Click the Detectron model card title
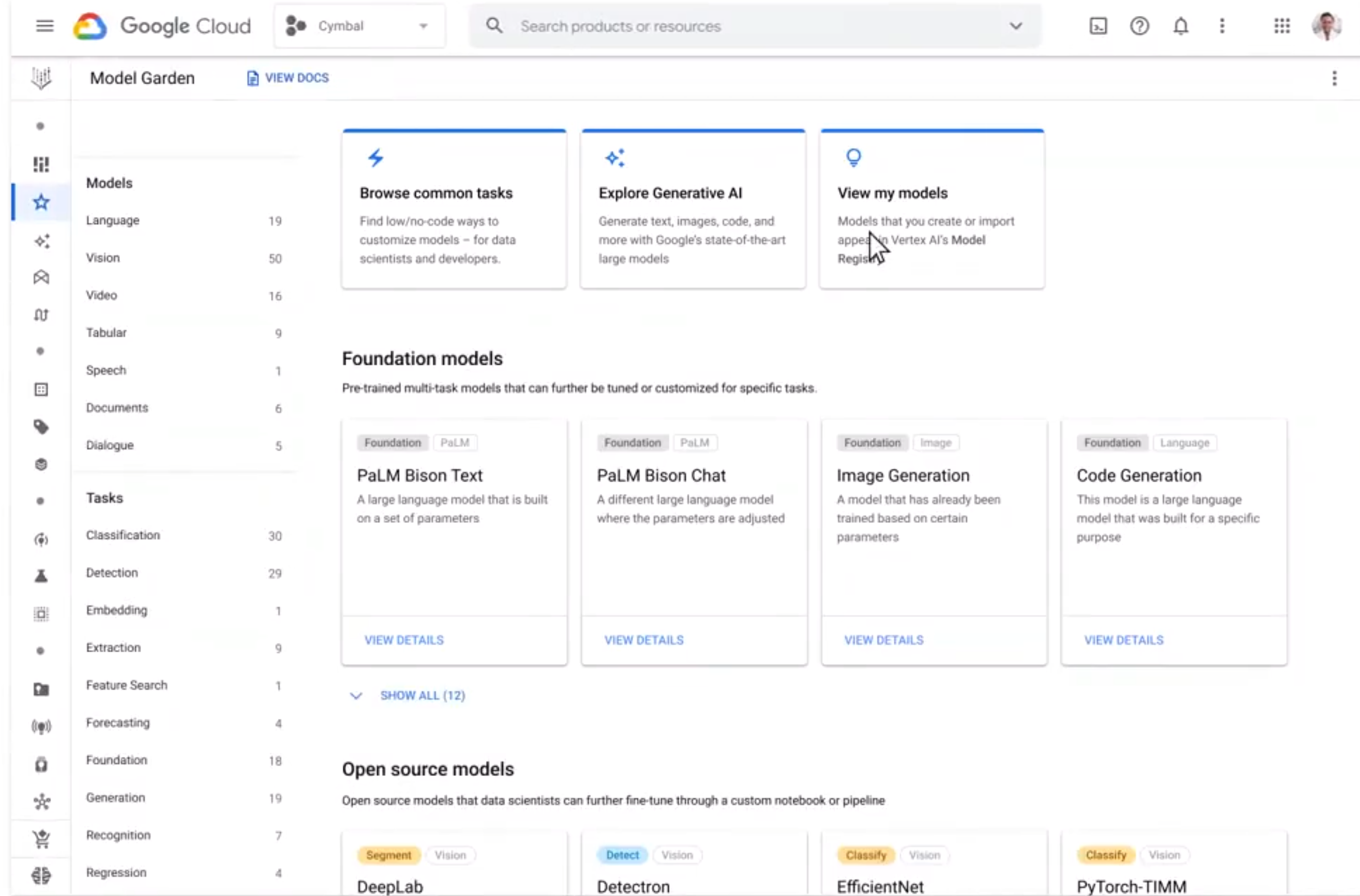Viewport: 1360px width, 896px height. click(633, 886)
